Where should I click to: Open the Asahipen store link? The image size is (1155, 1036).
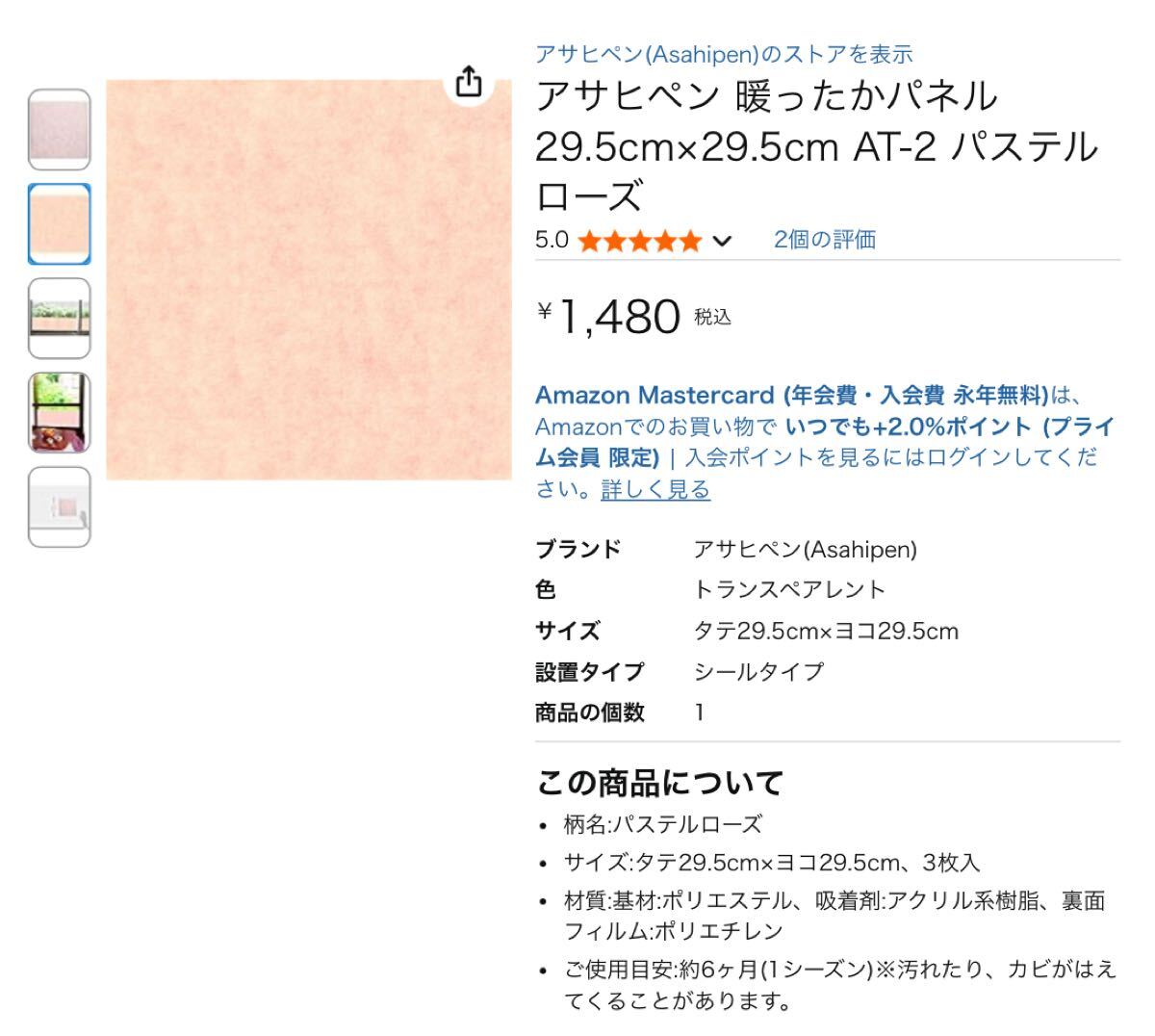pyautogui.click(x=724, y=54)
